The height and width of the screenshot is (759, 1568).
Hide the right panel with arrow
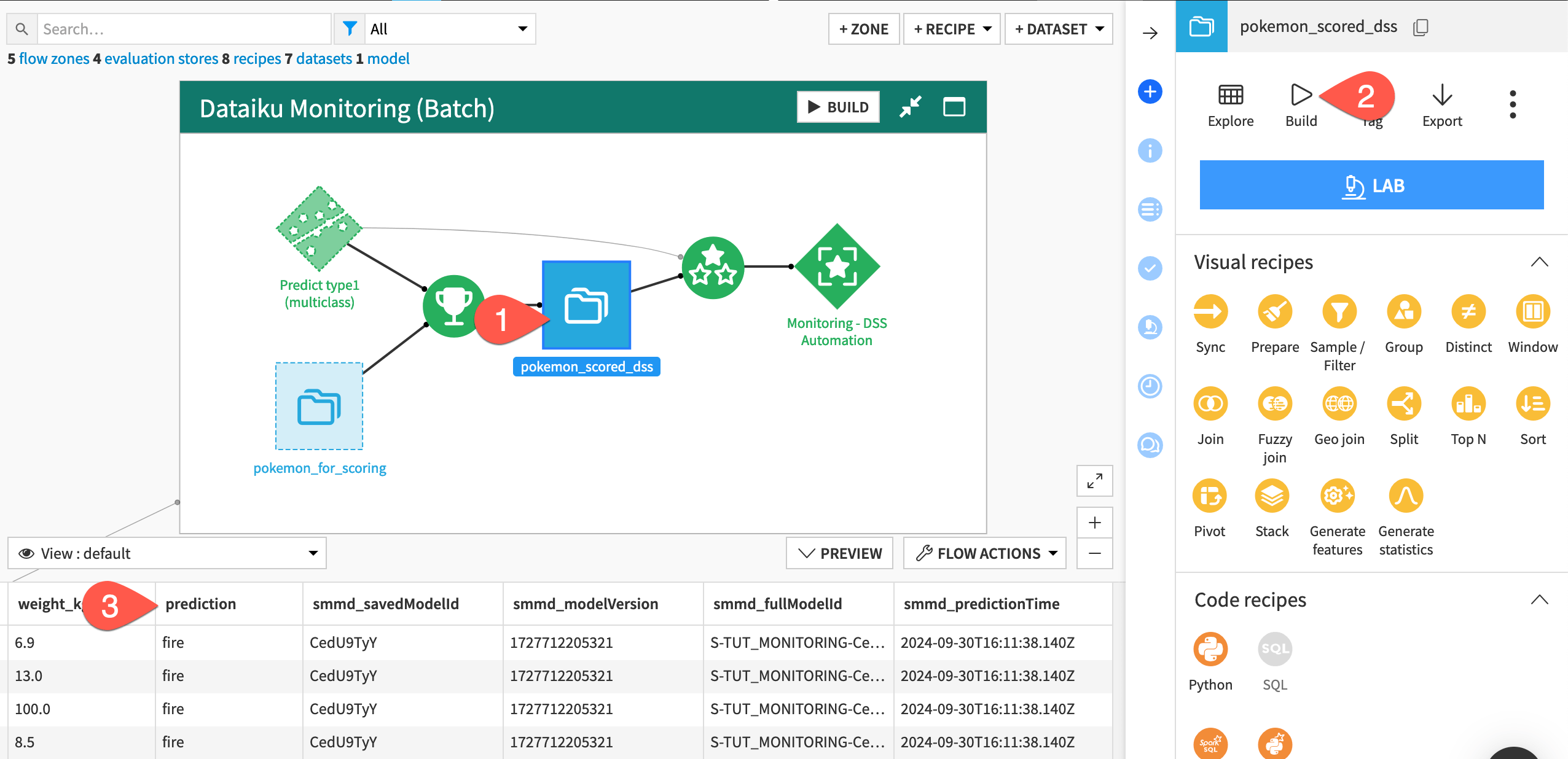point(1150,33)
